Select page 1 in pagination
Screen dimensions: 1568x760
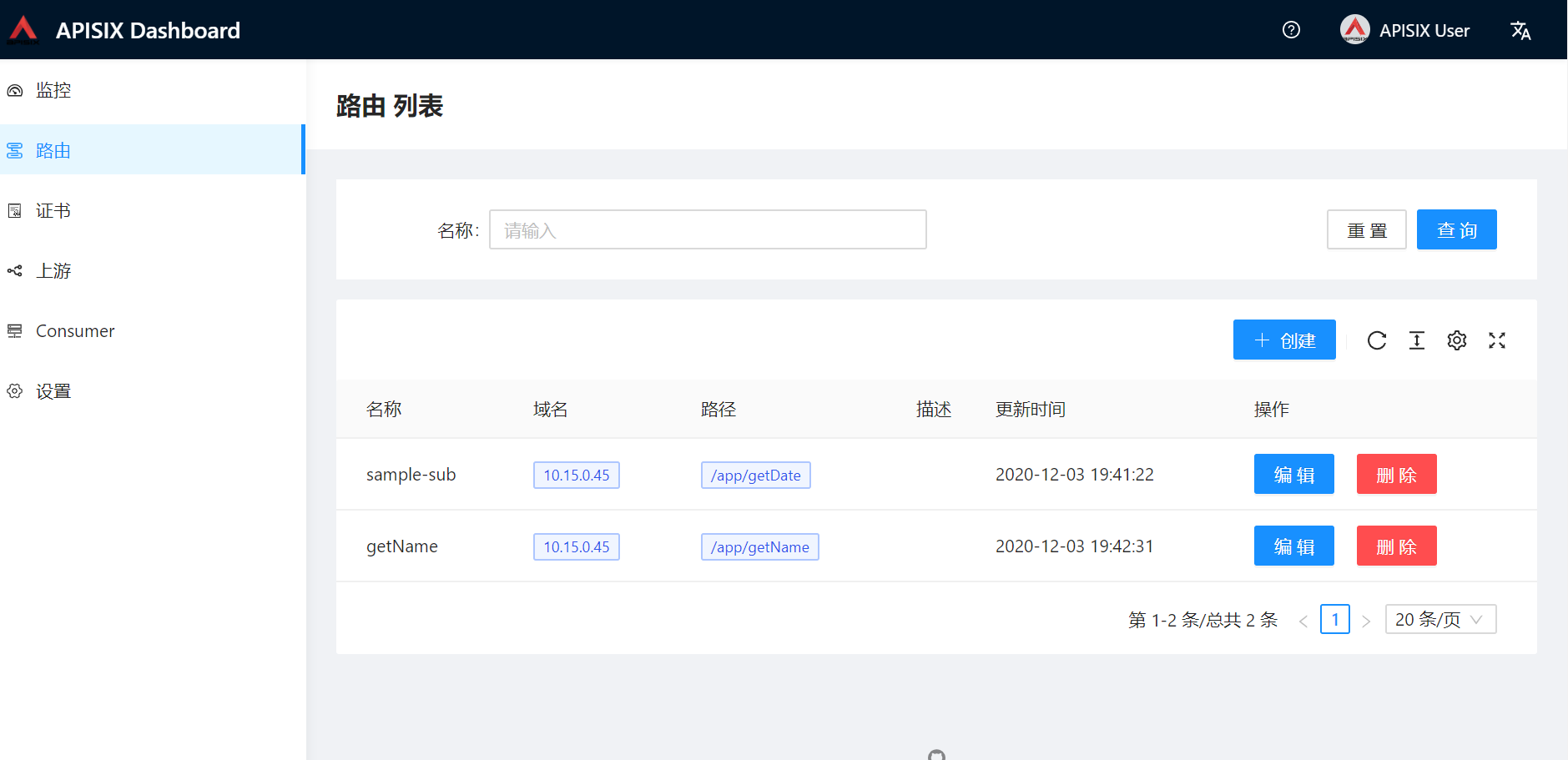coord(1335,619)
